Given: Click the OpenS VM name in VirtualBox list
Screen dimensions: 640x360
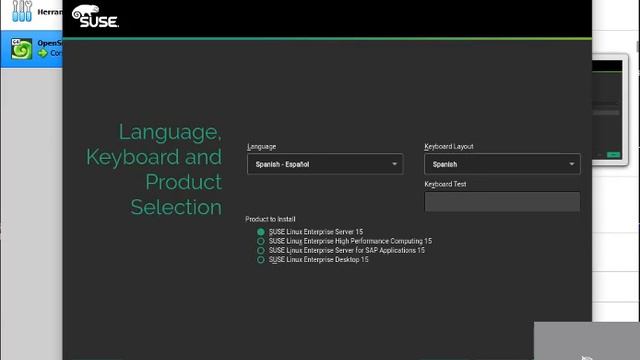Looking at the screenshot, I should coord(50,43).
